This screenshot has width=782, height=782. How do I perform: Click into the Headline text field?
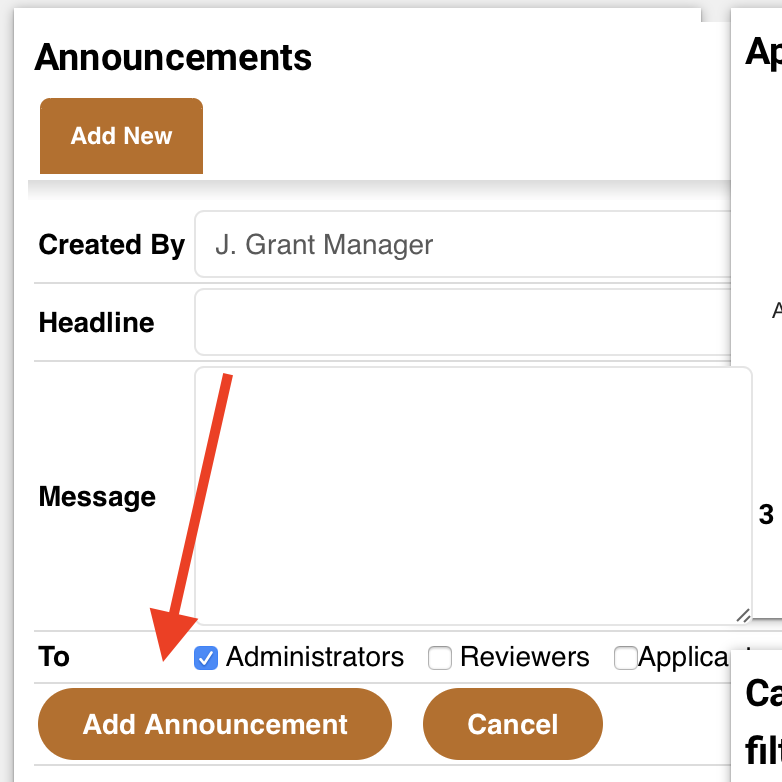pyautogui.click(x=462, y=322)
